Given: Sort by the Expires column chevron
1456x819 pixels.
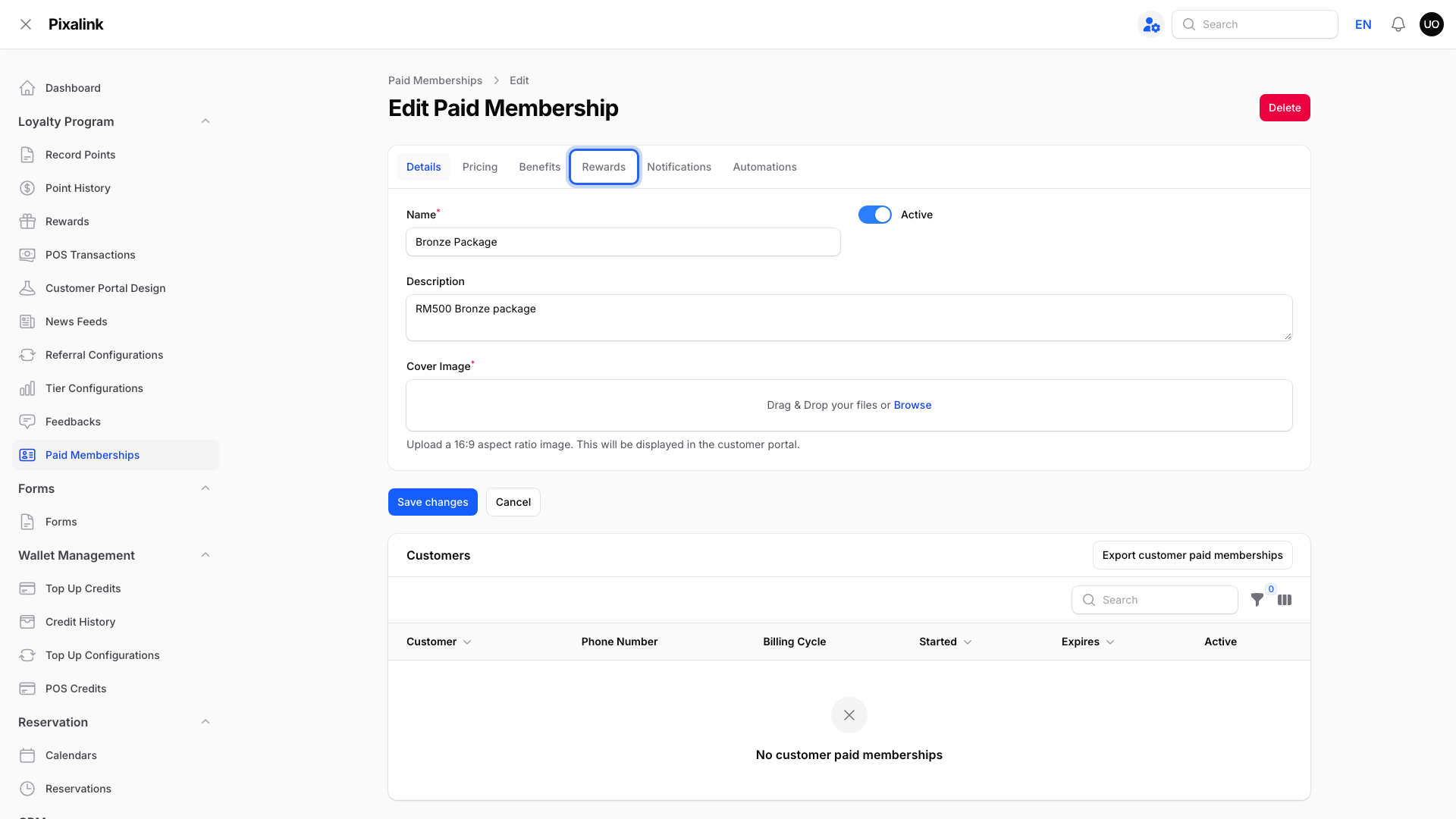Looking at the screenshot, I should 1110,642.
